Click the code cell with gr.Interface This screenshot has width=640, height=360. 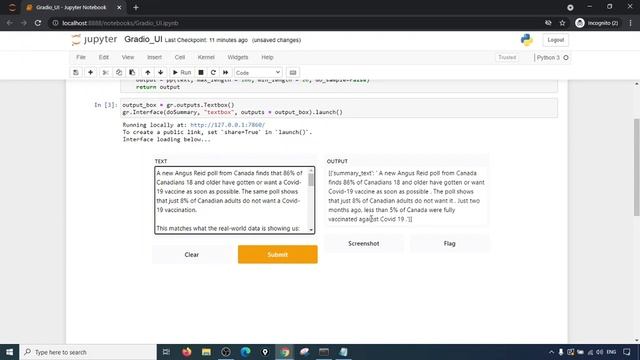pyautogui.click(x=339, y=109)
